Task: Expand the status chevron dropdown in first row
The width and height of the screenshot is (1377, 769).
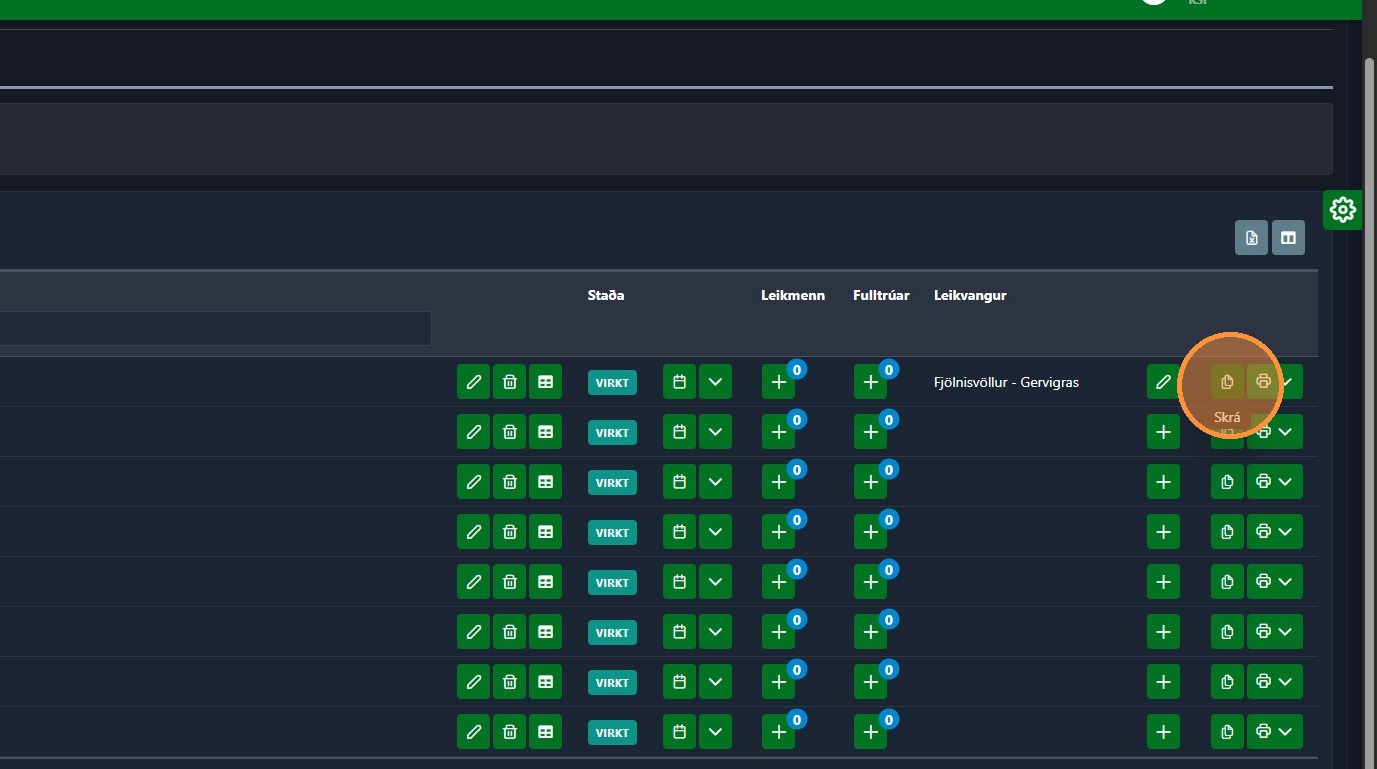Action: pos(715,382)
